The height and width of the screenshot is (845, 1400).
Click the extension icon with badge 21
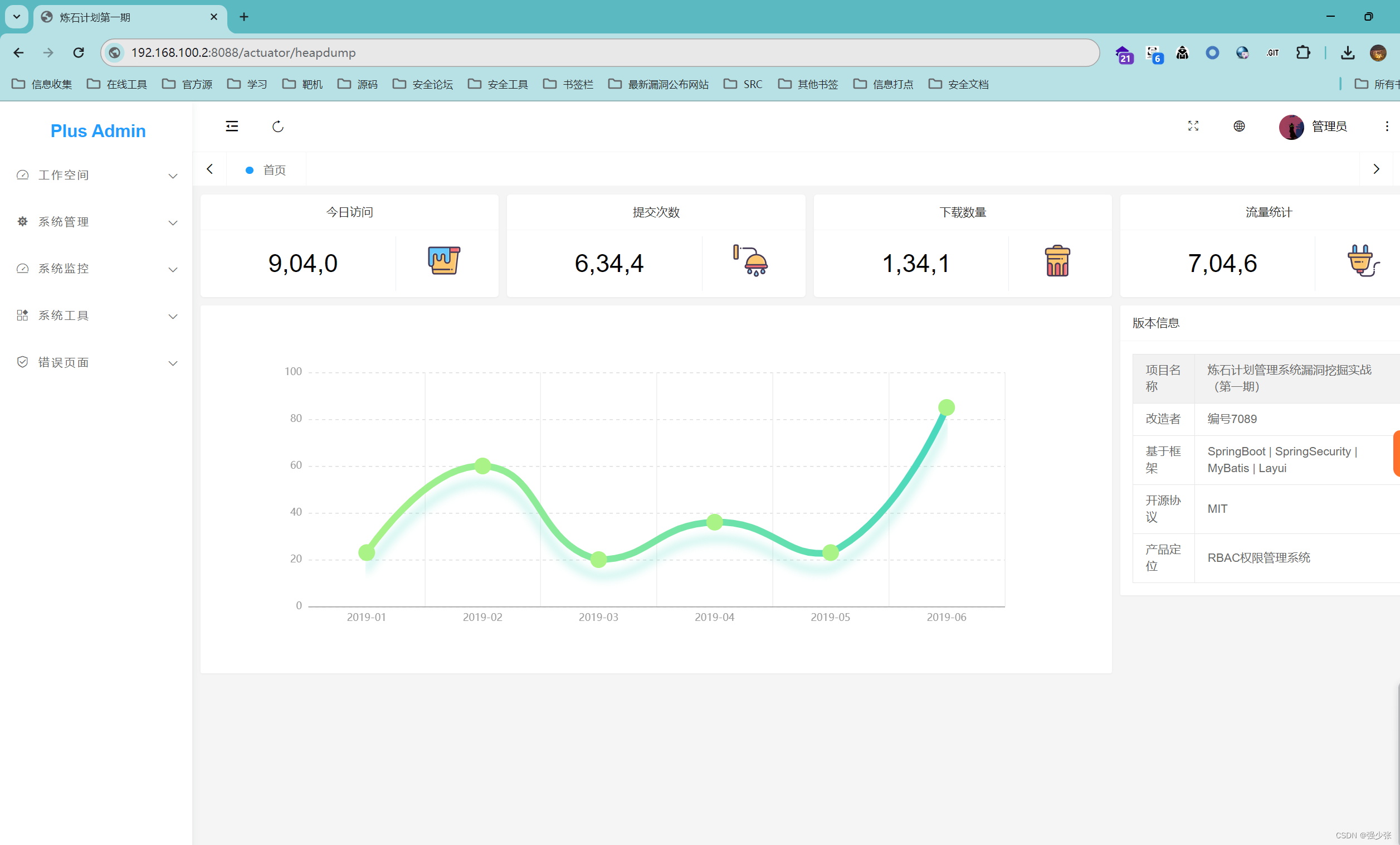[x=1123, y=54]
